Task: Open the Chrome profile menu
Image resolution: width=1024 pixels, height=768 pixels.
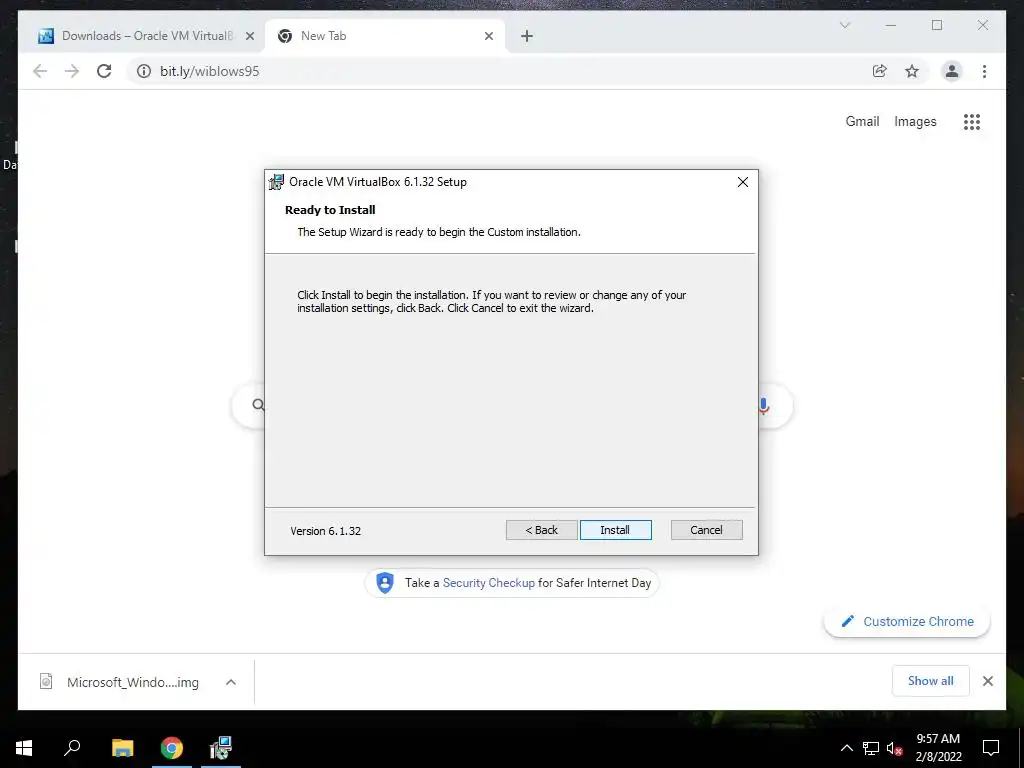Action: click(x=952, y=71)
